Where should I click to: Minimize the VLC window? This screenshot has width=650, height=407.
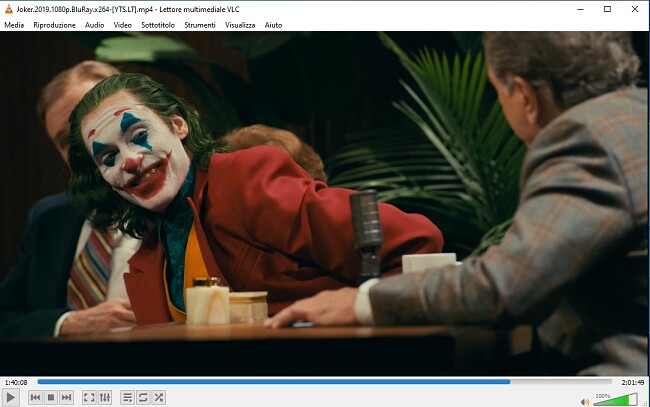click(x=580, y=9)
